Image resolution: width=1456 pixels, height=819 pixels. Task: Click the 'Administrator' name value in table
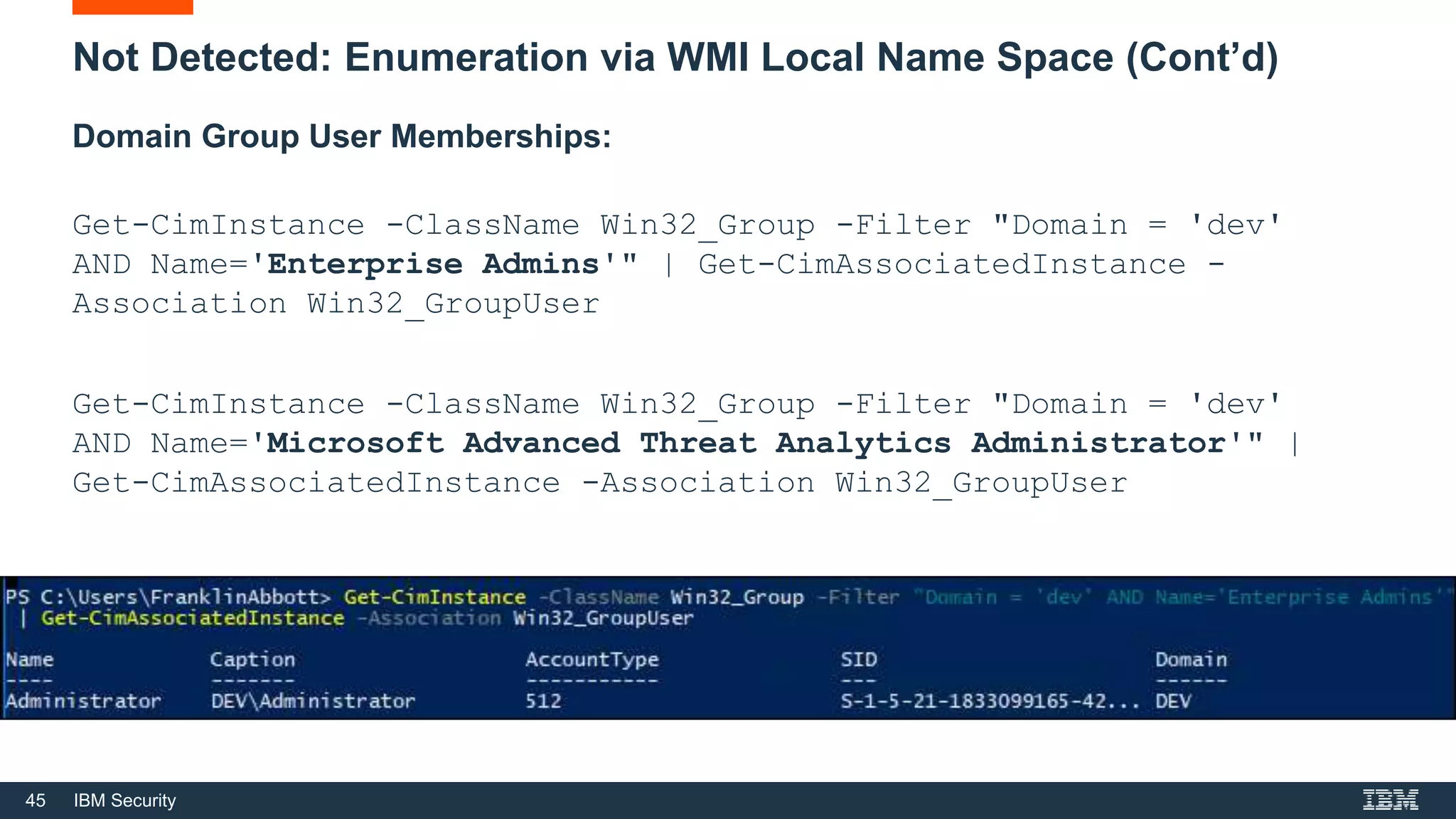click(x=83, y=702)
